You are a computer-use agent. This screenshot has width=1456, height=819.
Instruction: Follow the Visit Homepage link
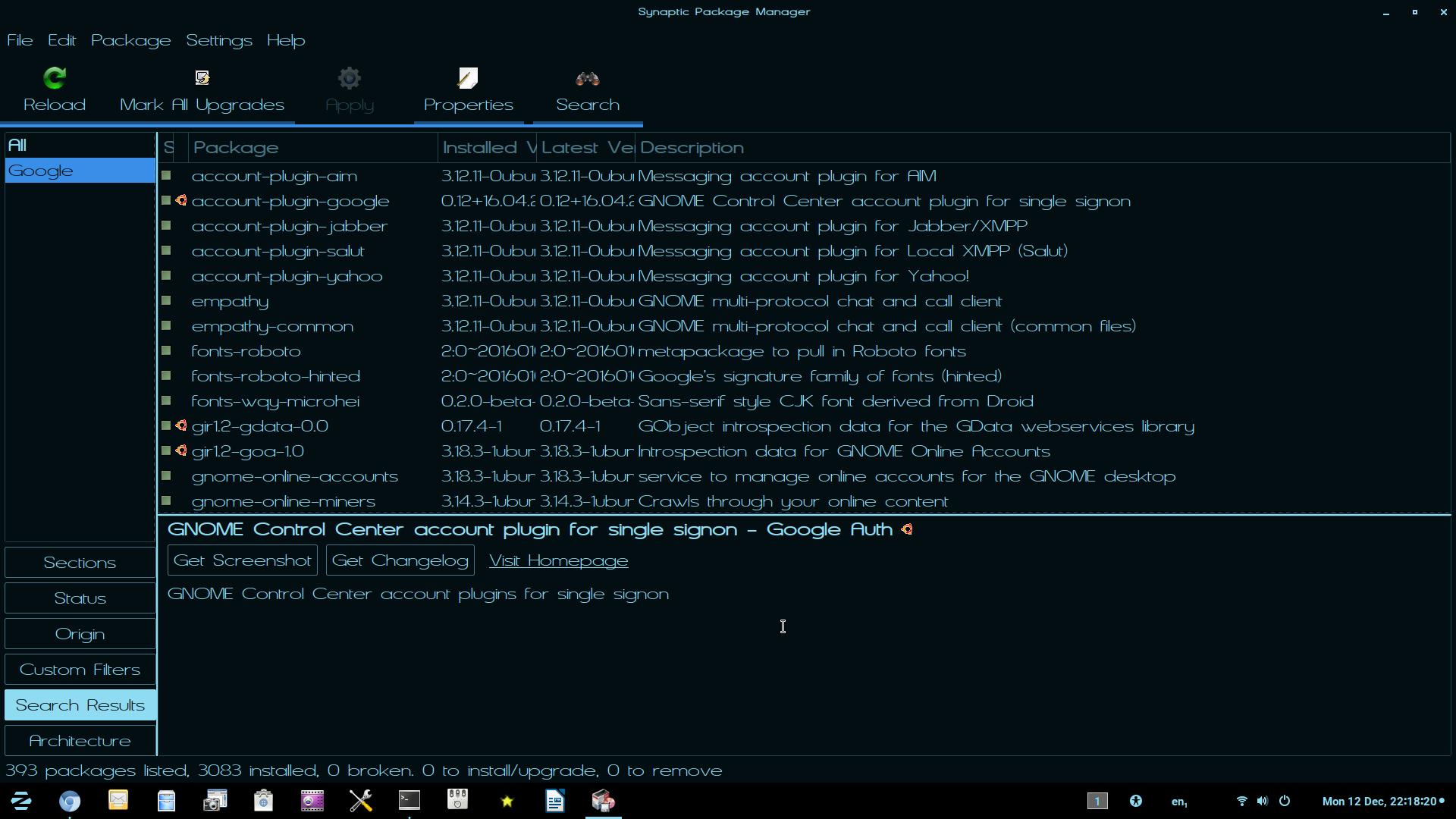tap(558, 560)
